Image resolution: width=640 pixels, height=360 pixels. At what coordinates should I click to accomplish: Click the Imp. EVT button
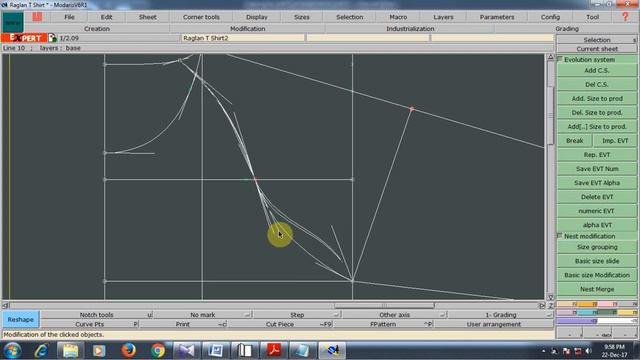point(615,140)
